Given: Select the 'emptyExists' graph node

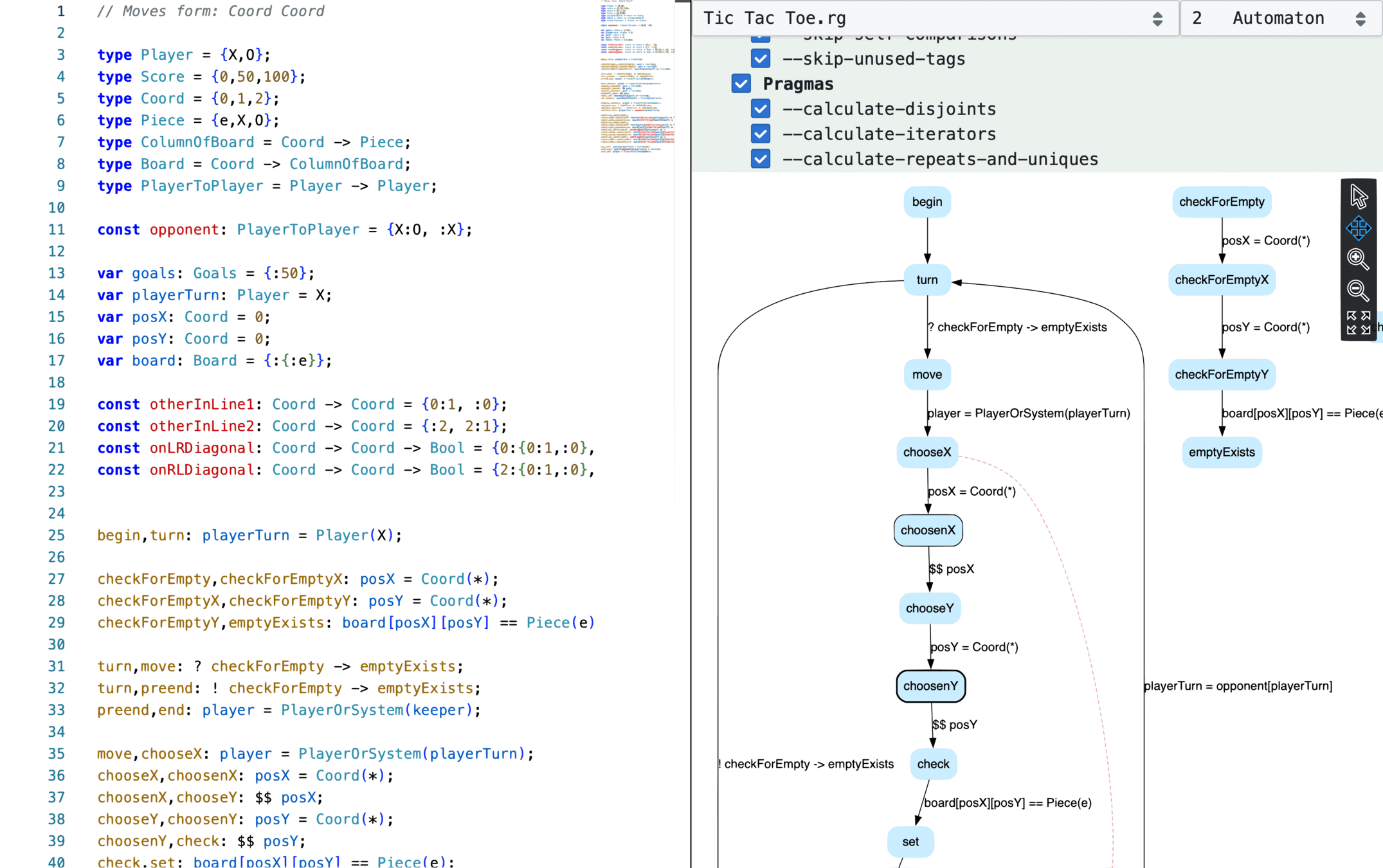Looking at the screenshot, I should pyautogui.click(x=1221, y=452).
